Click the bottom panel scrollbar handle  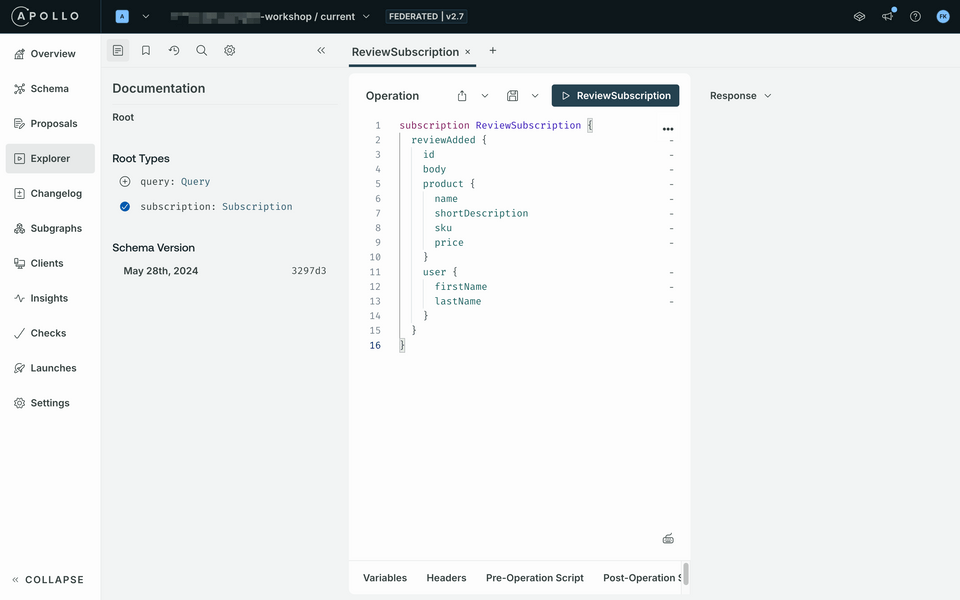[686, 574]
